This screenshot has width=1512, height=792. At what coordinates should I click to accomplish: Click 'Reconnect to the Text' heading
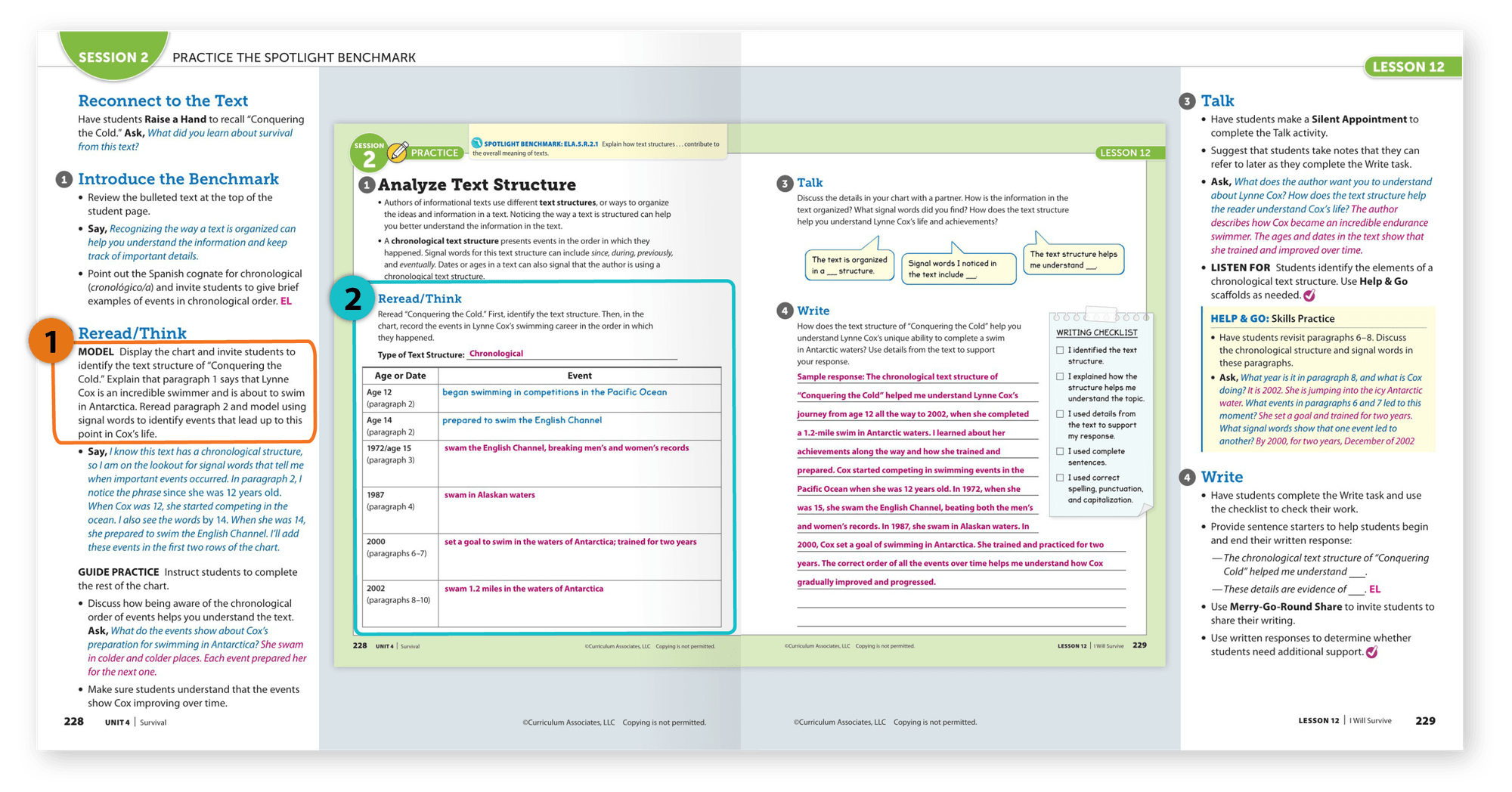click(x=163, y=101)
